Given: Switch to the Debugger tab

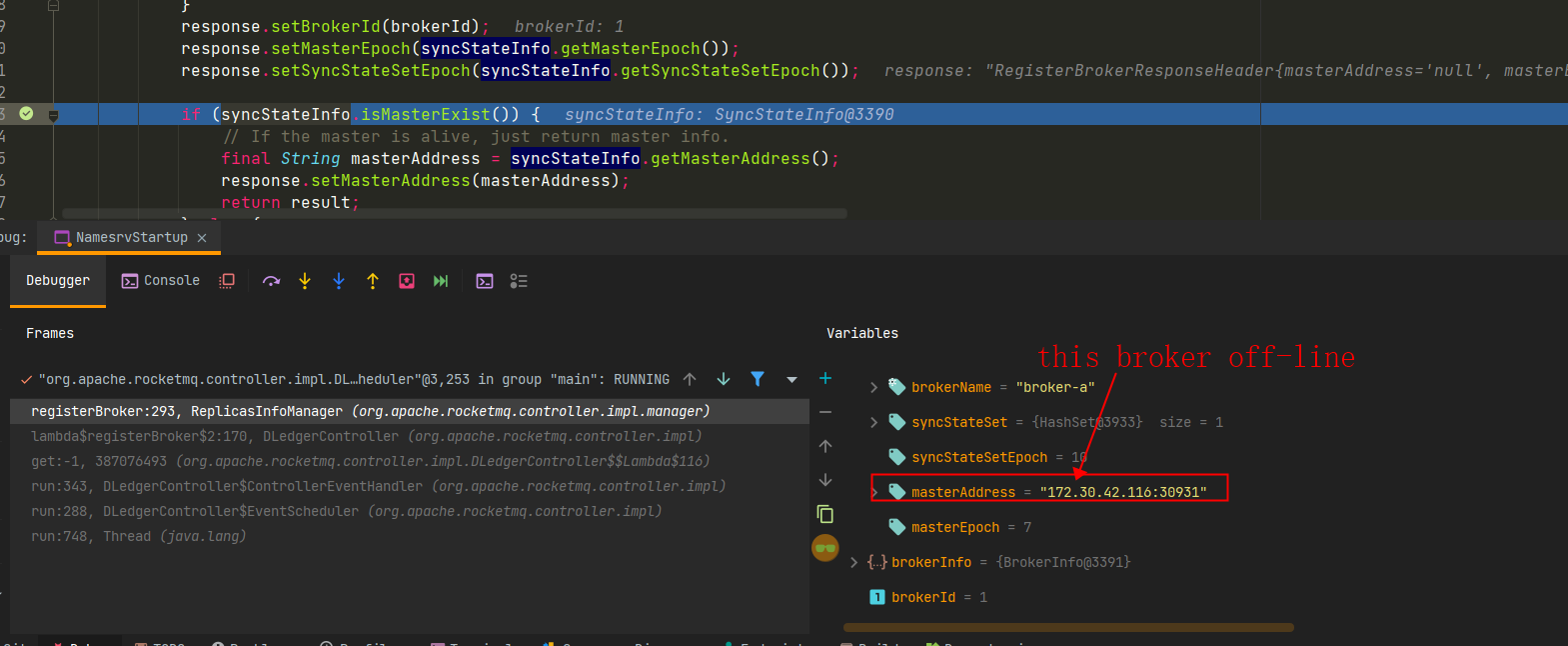Looking at the screenshot, I should click(58, 281).
